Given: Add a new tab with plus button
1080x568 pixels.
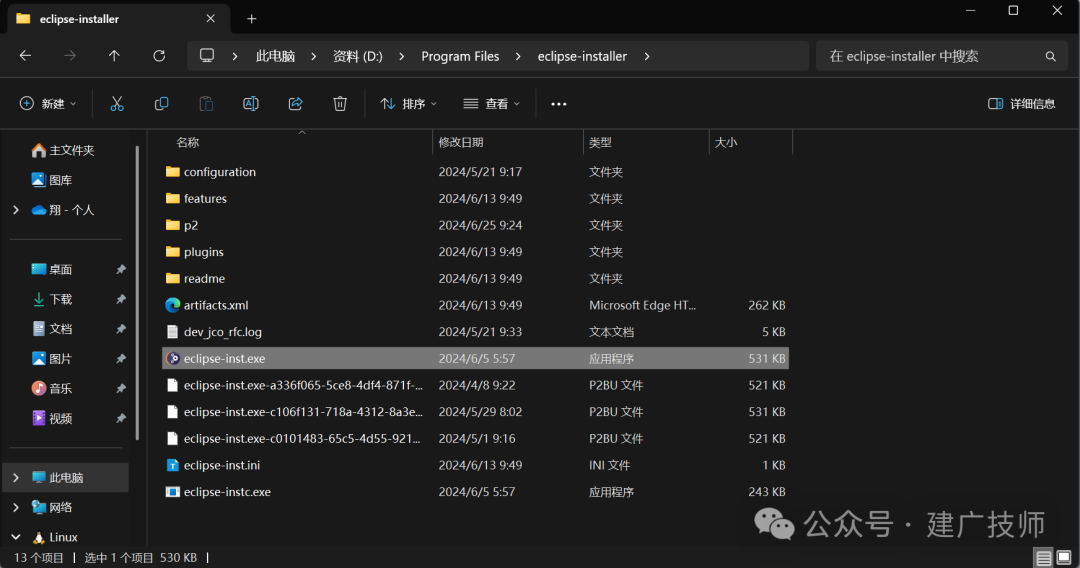Looking at the screenshot, I should 251,19.
